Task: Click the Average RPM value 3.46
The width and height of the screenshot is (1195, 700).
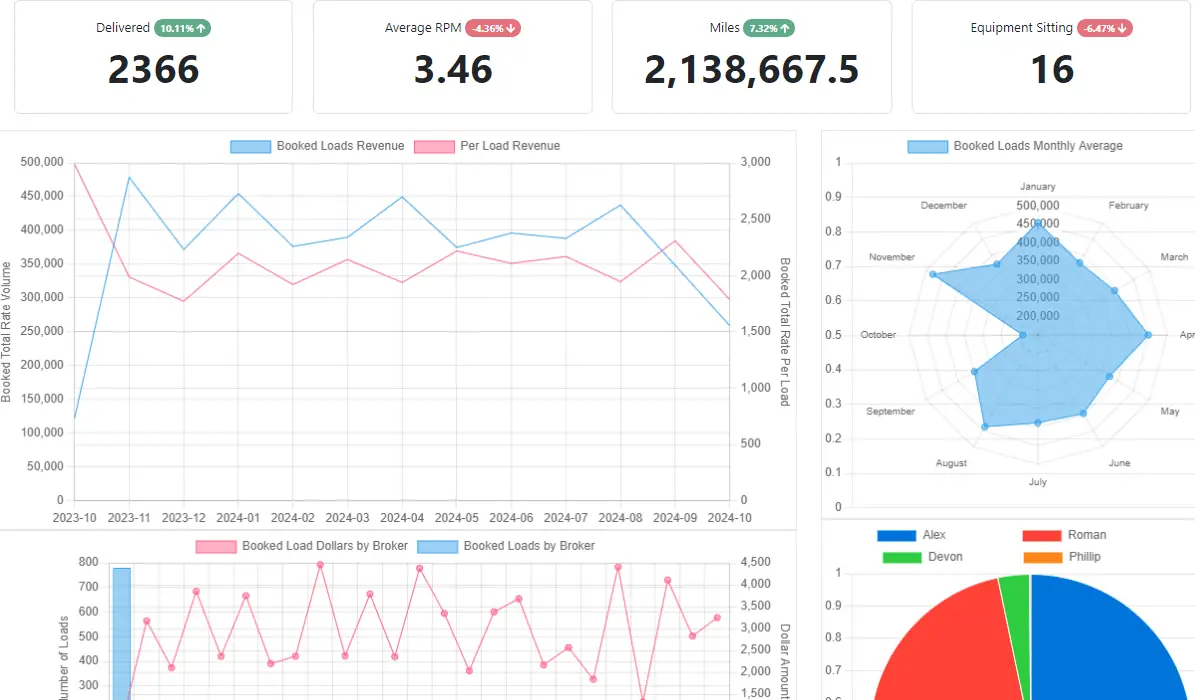Action: pyautogui.click(x=453, y=69)
